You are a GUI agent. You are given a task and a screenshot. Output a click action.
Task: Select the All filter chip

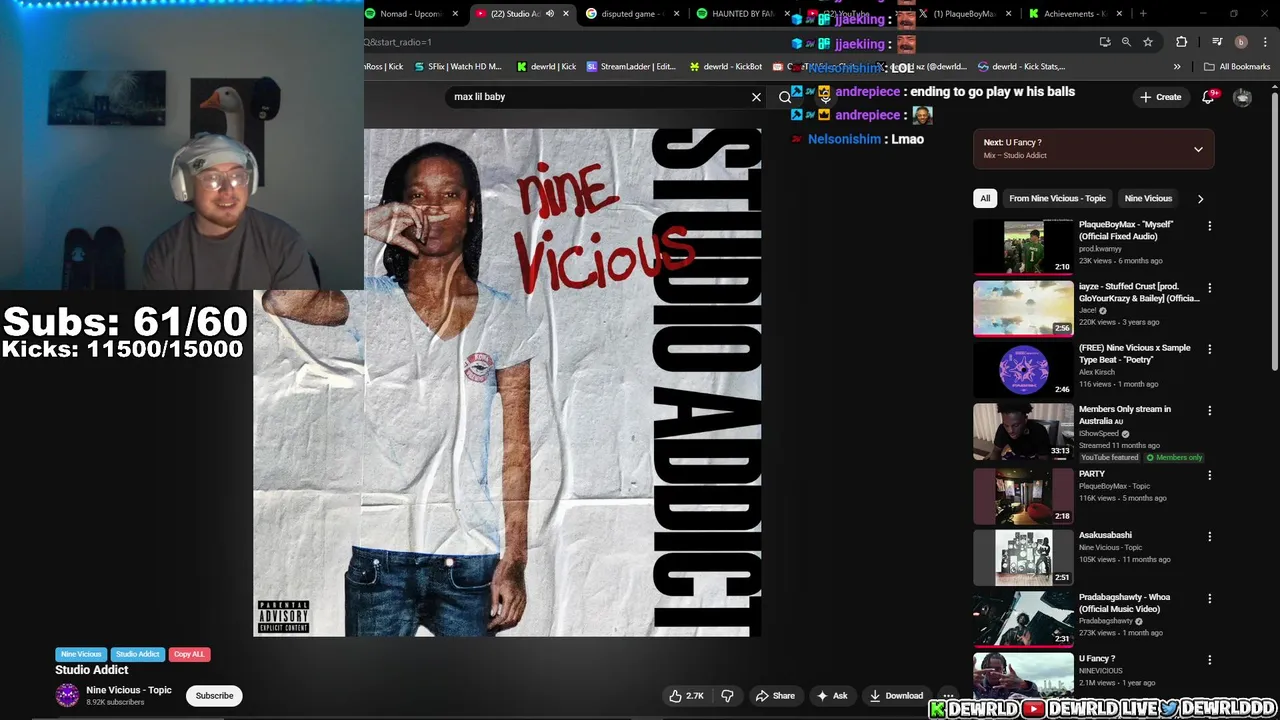[x=985, y=199]
